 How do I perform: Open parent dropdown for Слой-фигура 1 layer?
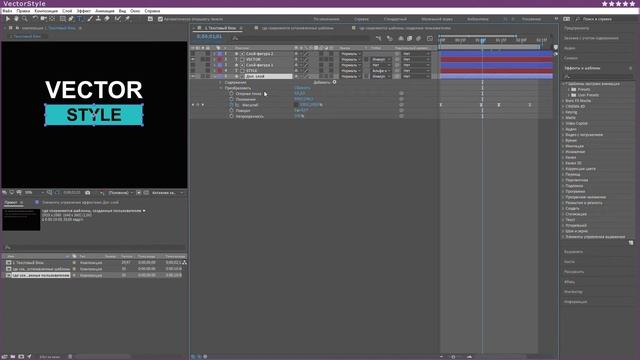point(416,65)
